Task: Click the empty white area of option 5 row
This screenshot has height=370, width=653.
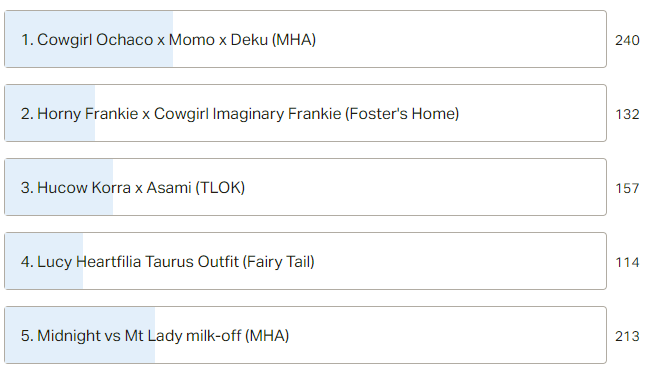Action: [x=448, y=335]
